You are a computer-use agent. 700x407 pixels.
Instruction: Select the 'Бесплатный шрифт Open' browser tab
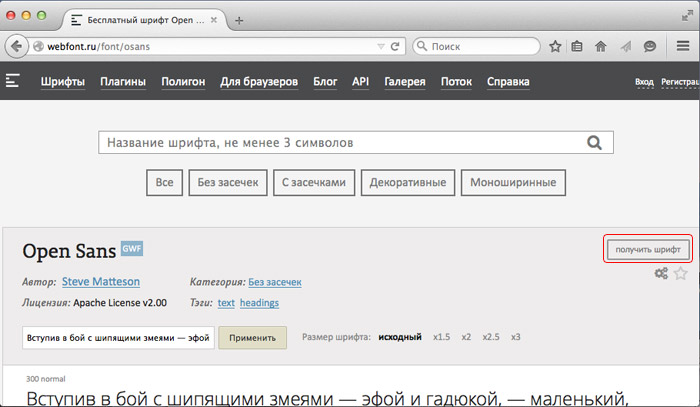(x=144, y=20)
